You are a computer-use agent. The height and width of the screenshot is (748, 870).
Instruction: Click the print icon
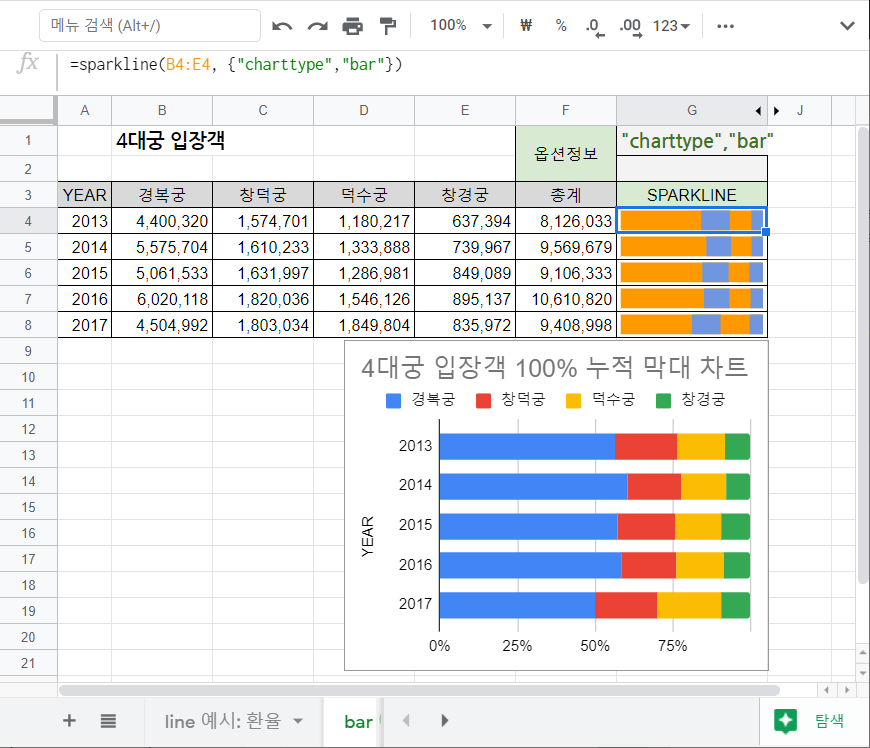tap(353, 26)
